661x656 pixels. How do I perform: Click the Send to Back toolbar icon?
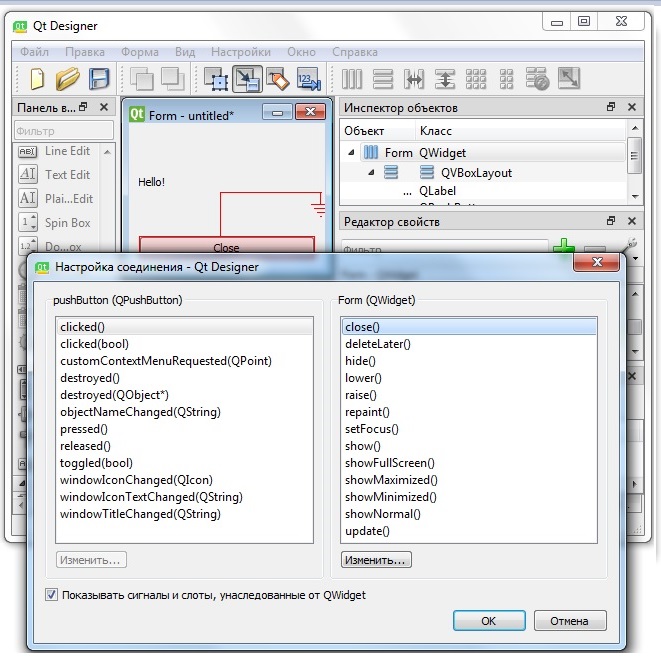pos(142,79)
